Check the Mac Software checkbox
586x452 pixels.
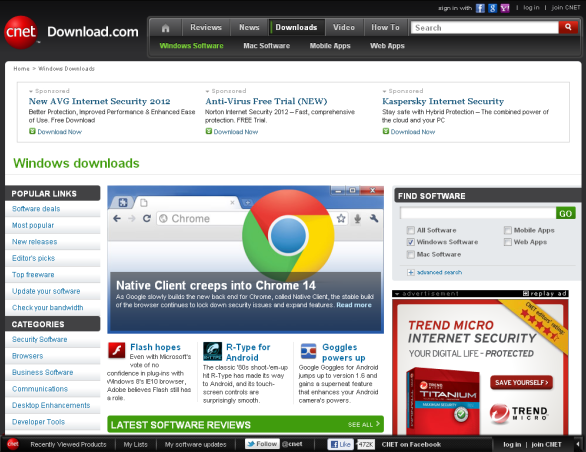[410, 254]
